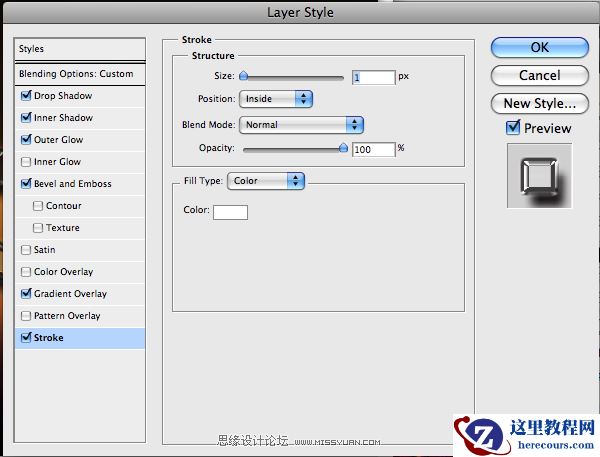Enable the Pattern Overlay checkbox
600x457 pixels.
click(26, 316)
